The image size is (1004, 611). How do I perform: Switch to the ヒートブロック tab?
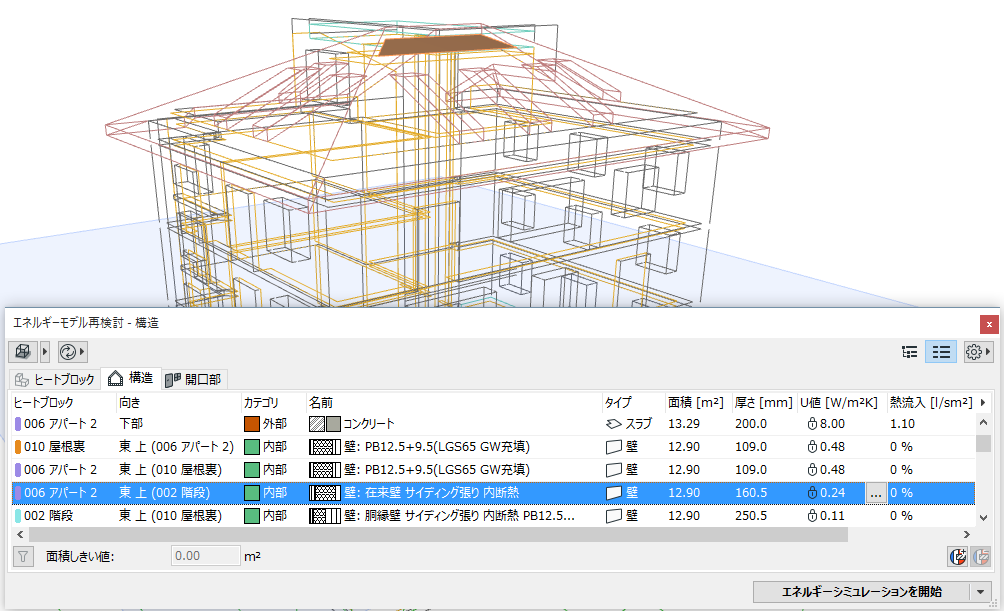tap(55, 379)
